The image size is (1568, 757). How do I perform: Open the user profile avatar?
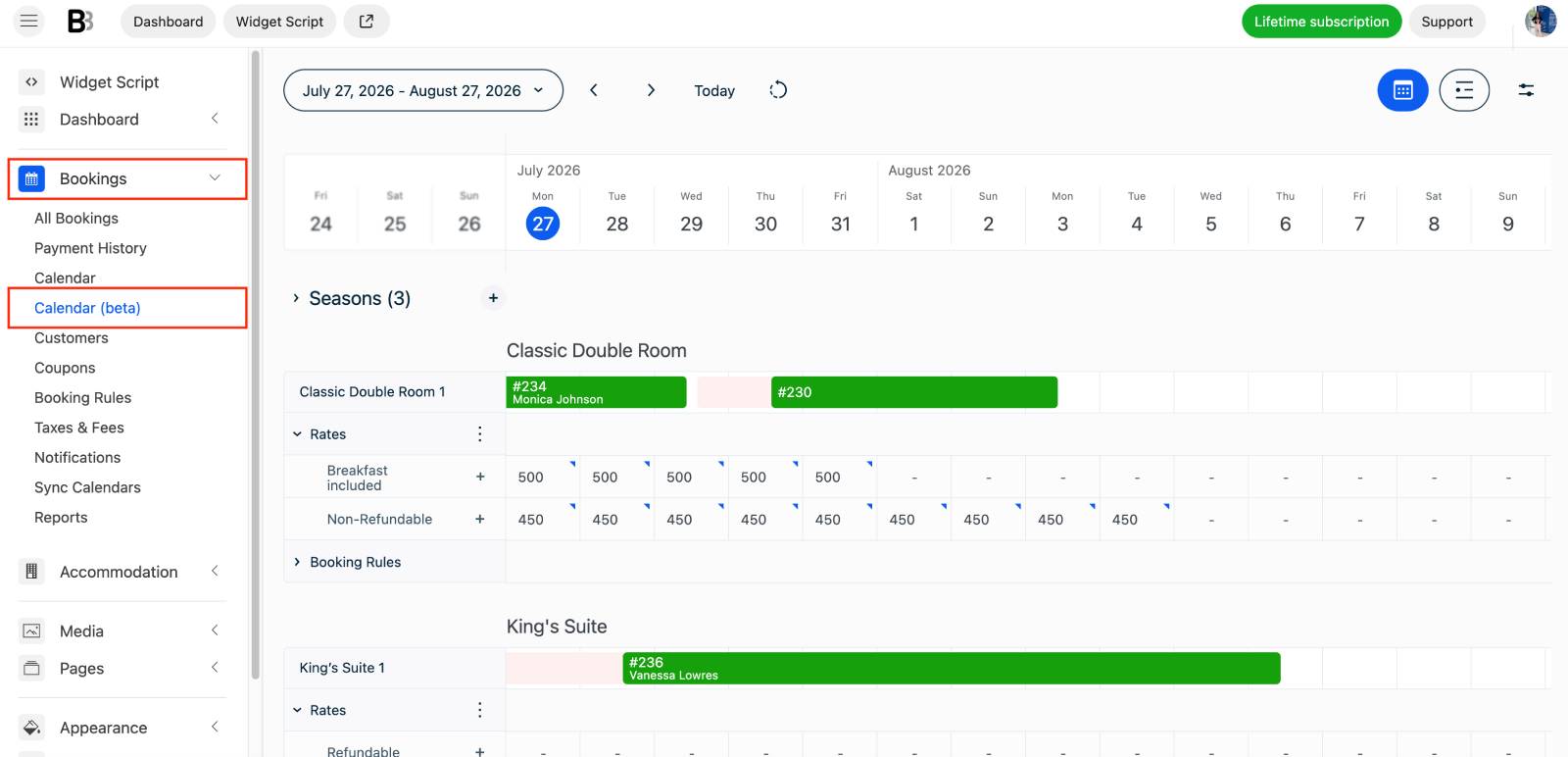click(x=1541, y=21)
